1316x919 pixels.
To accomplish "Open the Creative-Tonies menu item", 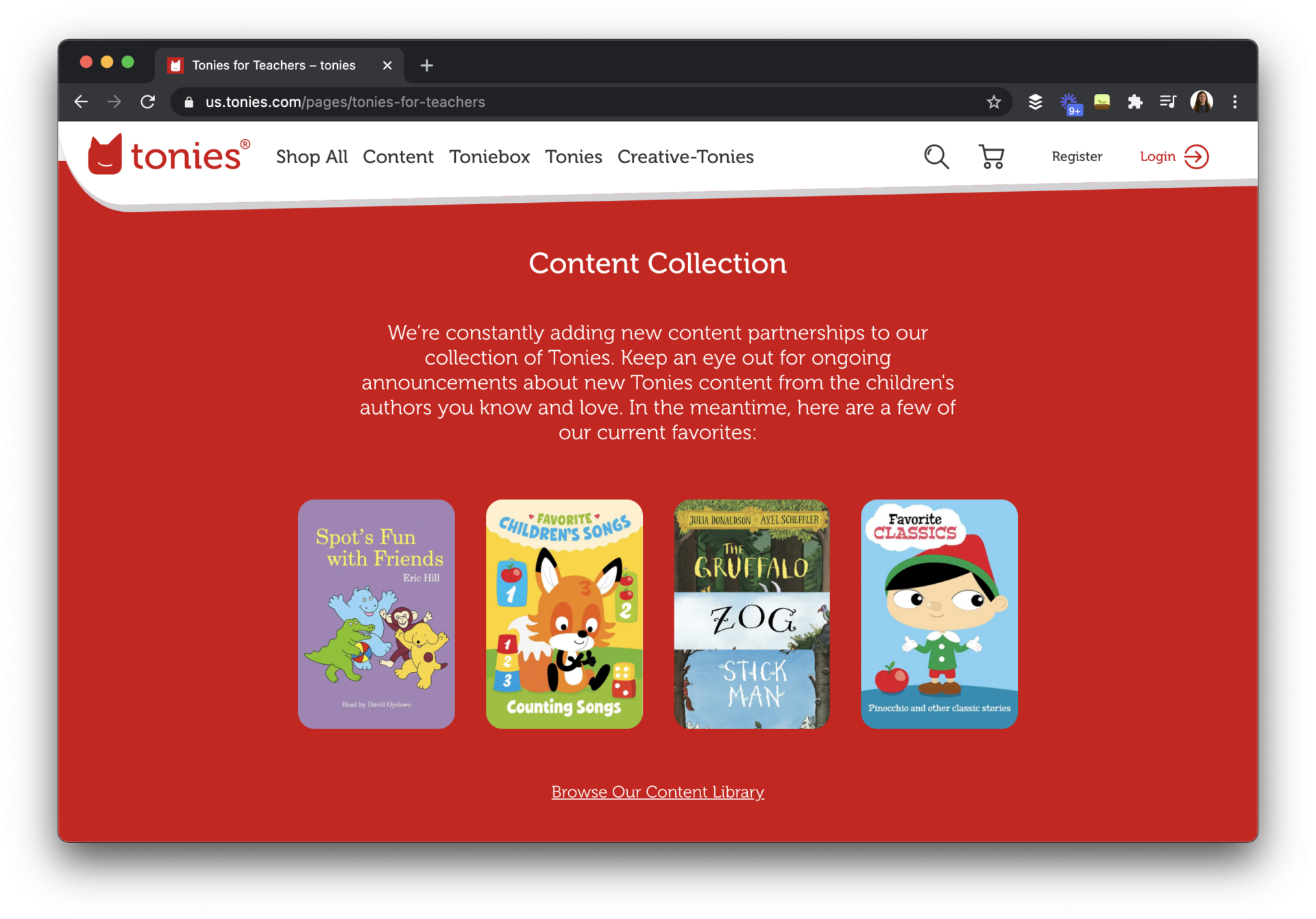I will click(x=685, y=157).
